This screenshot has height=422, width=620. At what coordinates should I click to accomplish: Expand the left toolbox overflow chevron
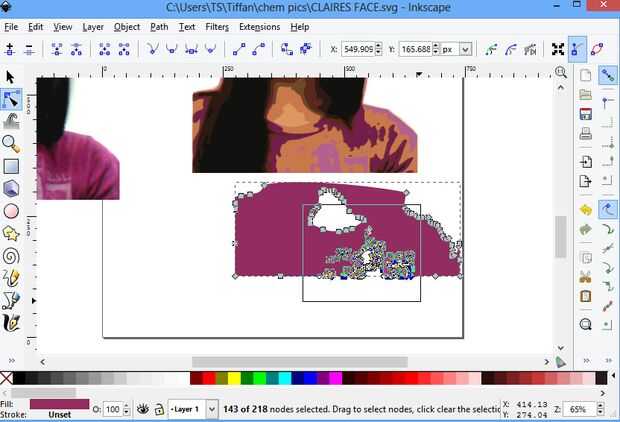(x=12, y=360)
